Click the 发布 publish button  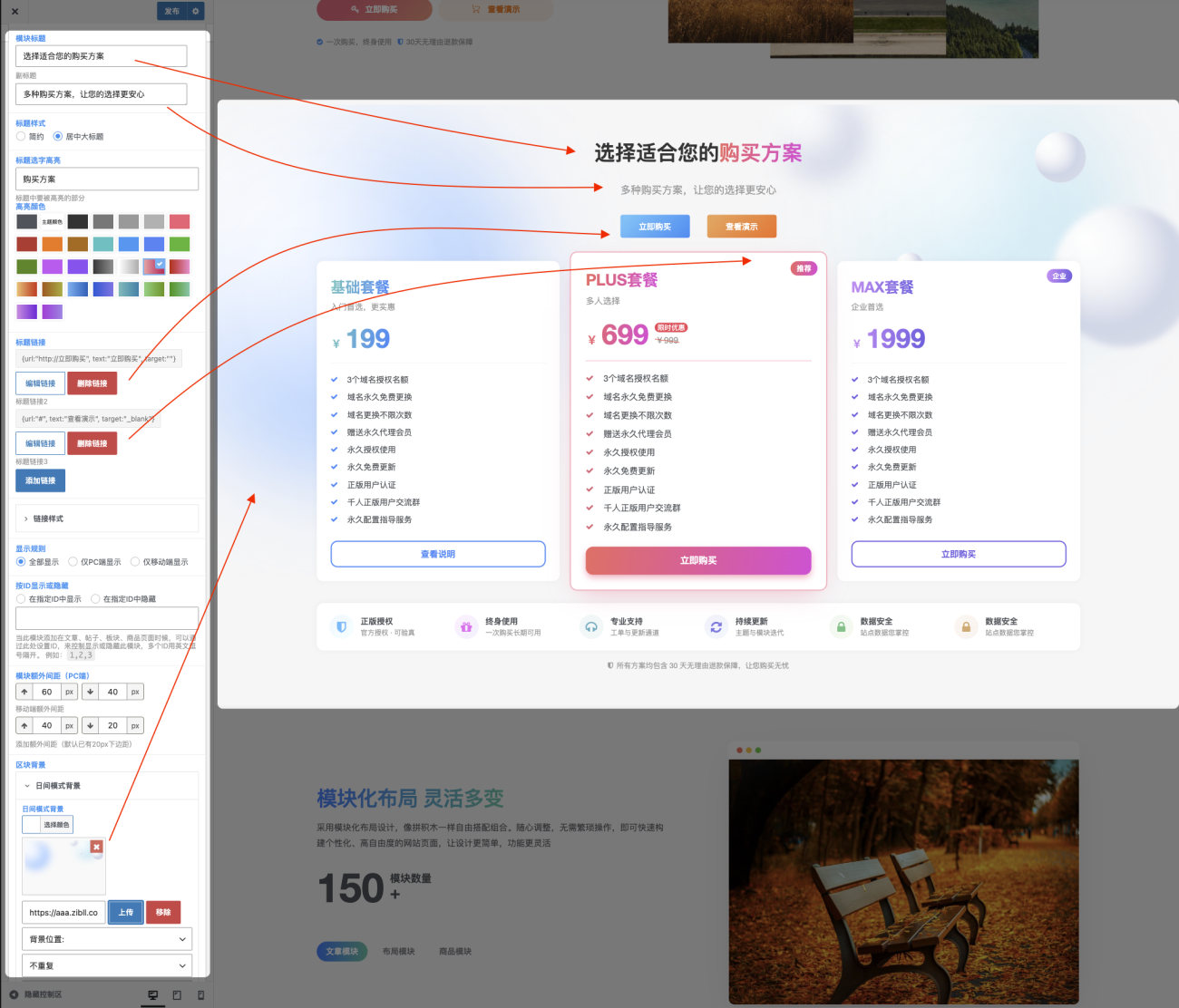click(172, 11)
